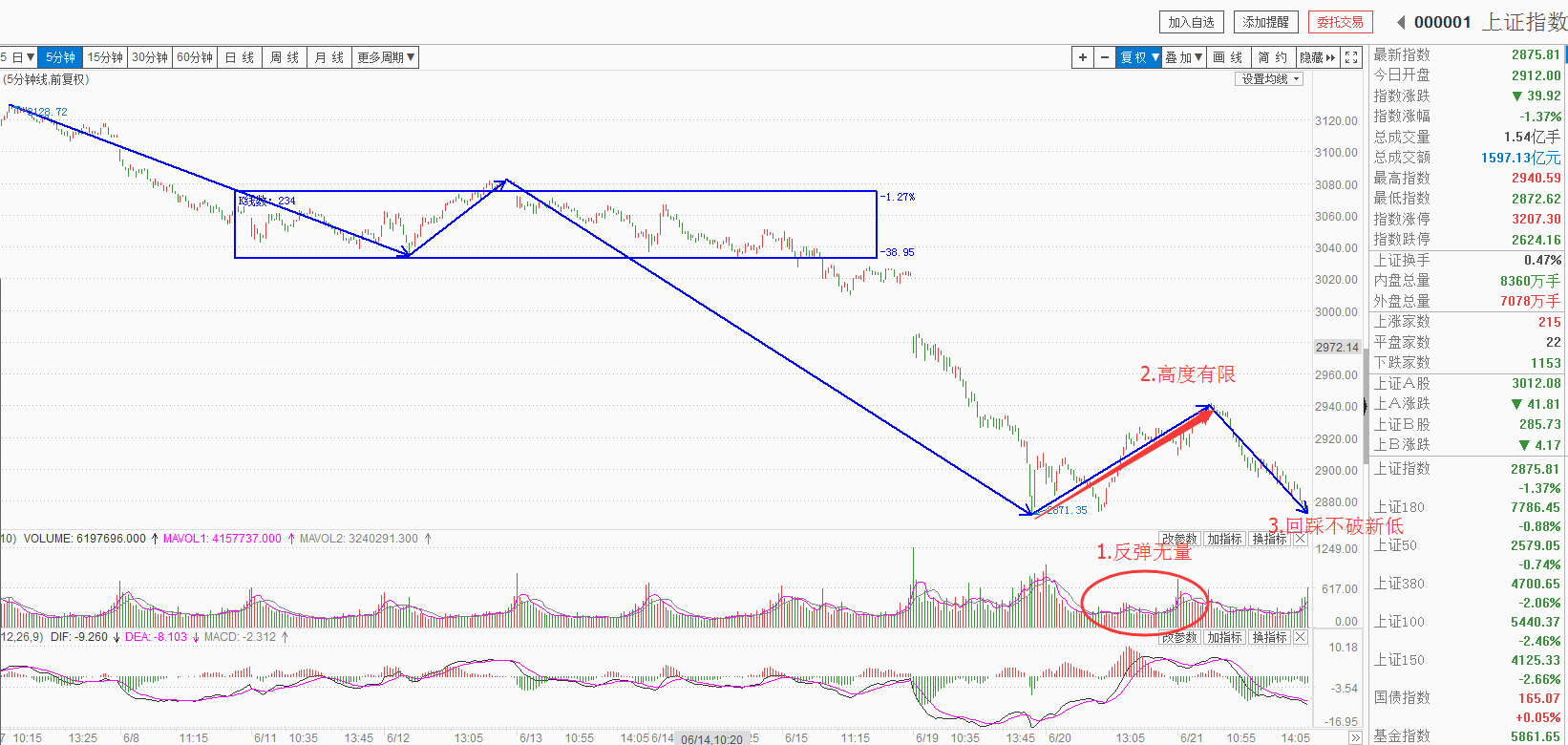Click the 下跌家数 1153 entry
The width and height of the screenshot is (1568, 745).
coord(1467,363)
